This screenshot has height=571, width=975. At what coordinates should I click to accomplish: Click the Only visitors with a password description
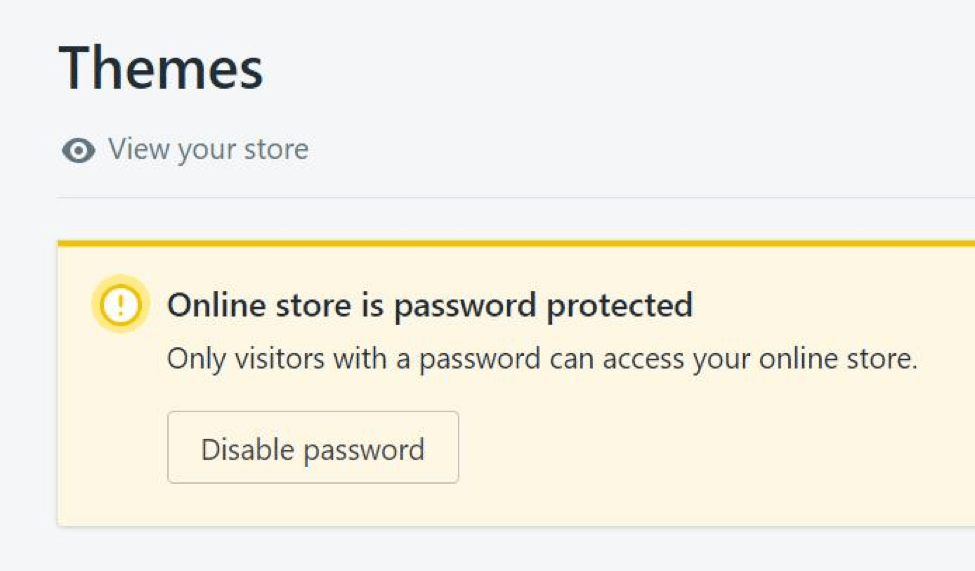542,359
